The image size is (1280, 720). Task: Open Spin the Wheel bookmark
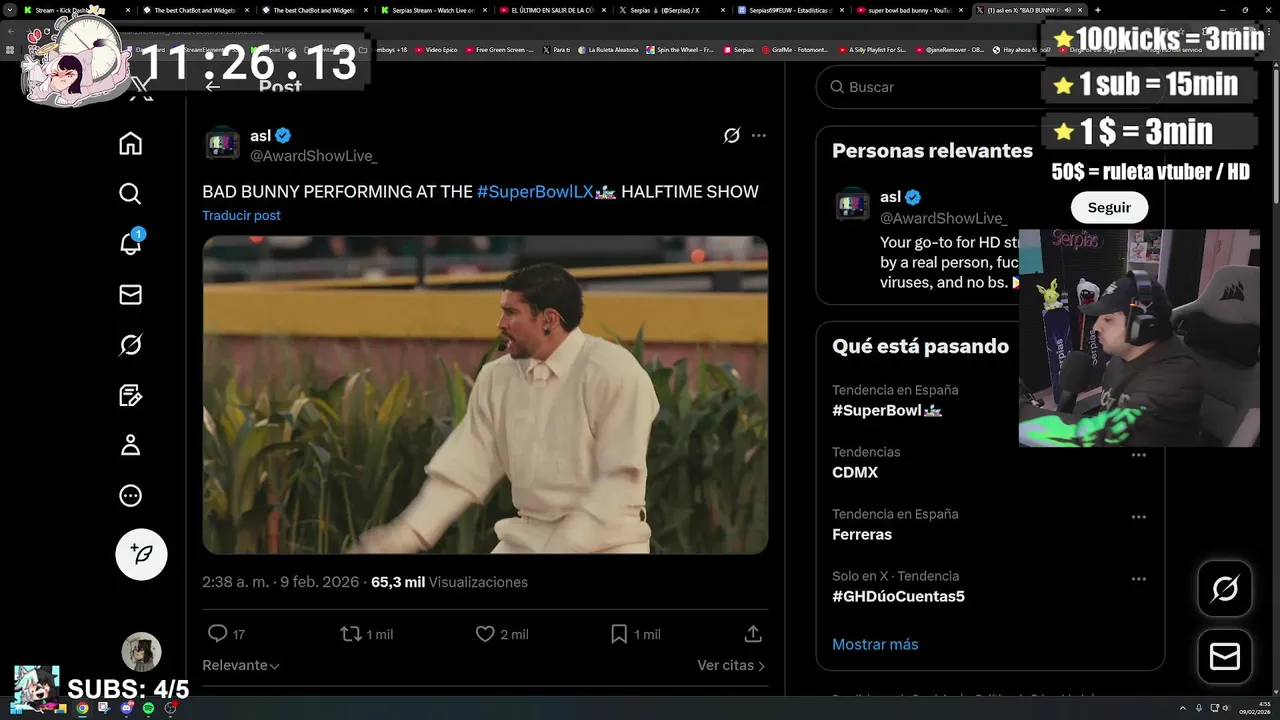(x=680, y=49)
